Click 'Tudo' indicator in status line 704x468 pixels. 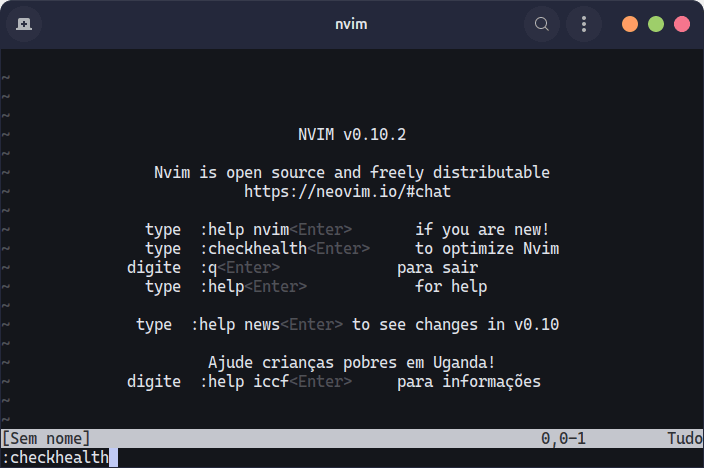685,438
